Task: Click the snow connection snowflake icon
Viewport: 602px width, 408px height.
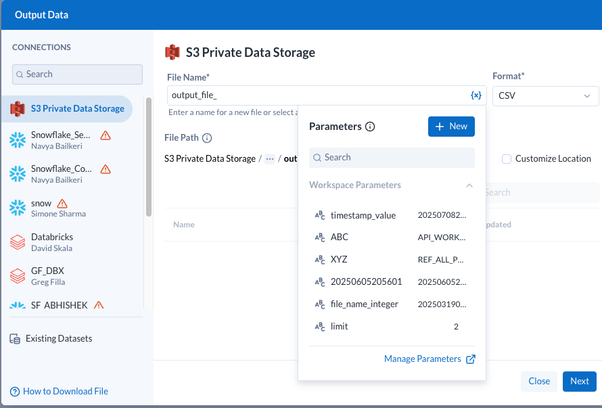Action: pyautogui.click(x=17, y=208)
